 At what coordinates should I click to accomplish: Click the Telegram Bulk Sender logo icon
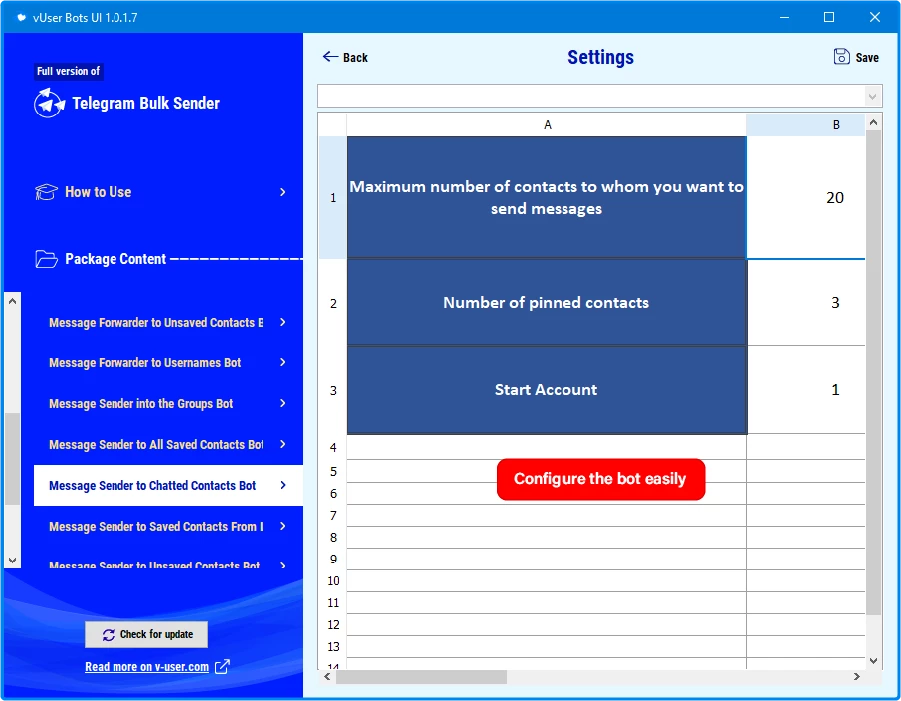point(49,103)
